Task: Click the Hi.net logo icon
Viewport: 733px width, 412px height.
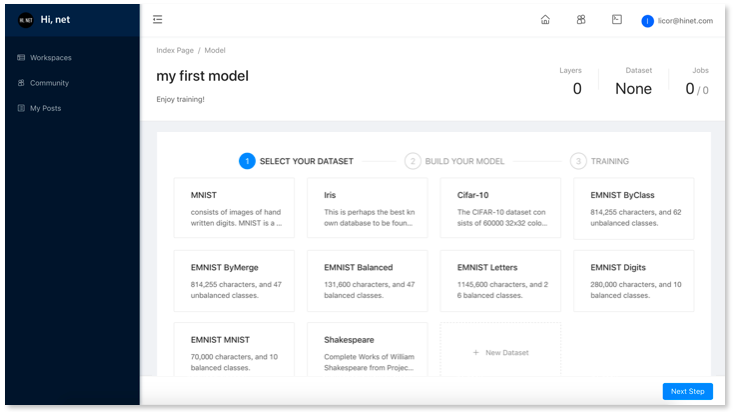Action: (x=26, y=20)
